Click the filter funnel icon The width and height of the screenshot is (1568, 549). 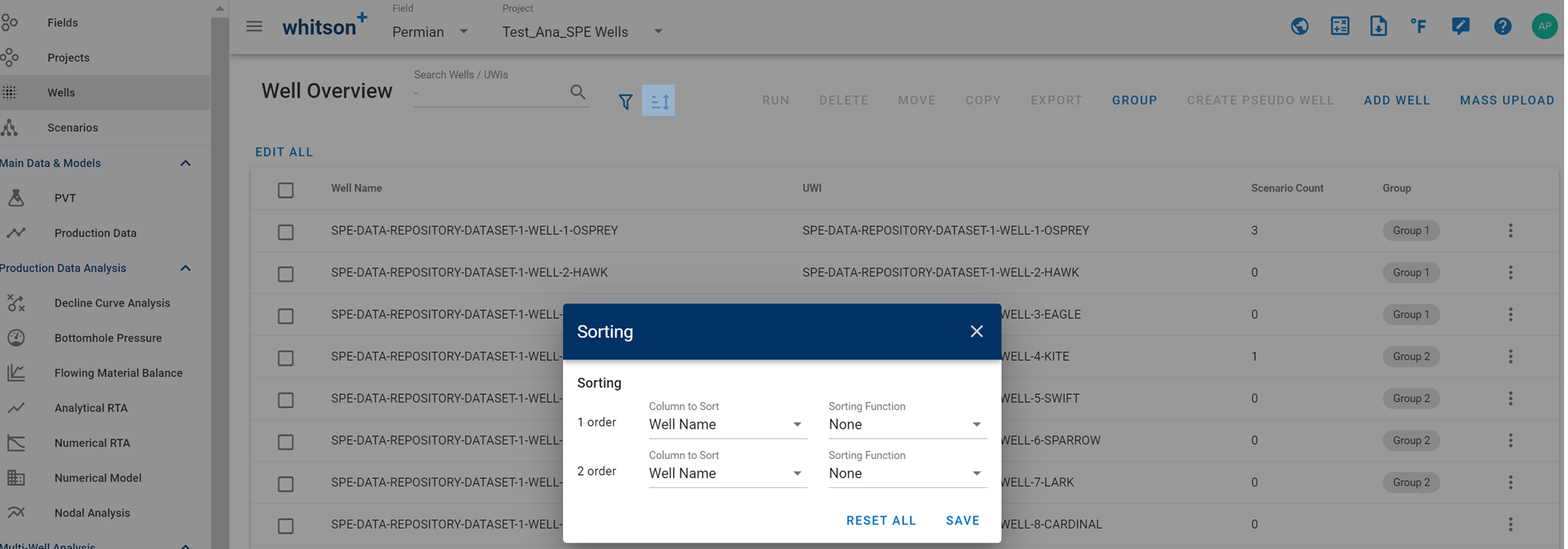[x=625, y=102]
